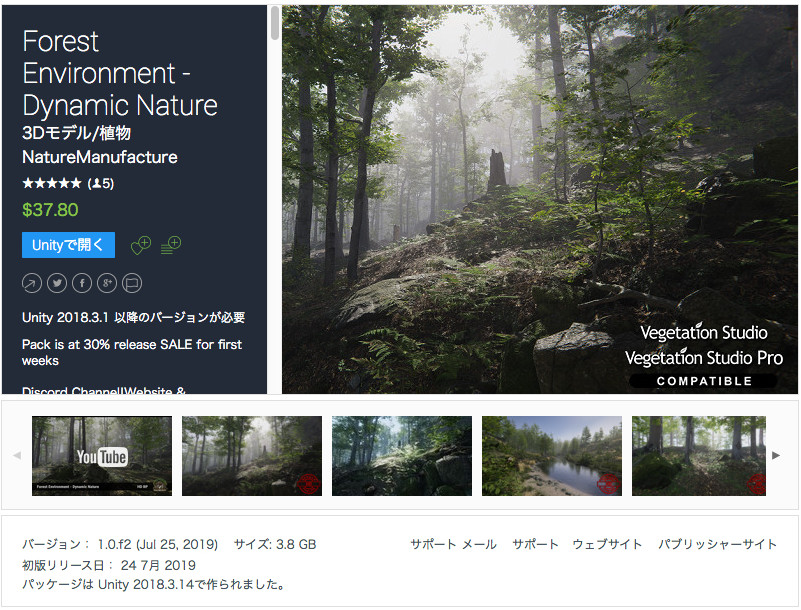This screenshot has width=801, height=610.
Task: Add asset to wishlist via heart plus icon
Action: click(141, 245)
